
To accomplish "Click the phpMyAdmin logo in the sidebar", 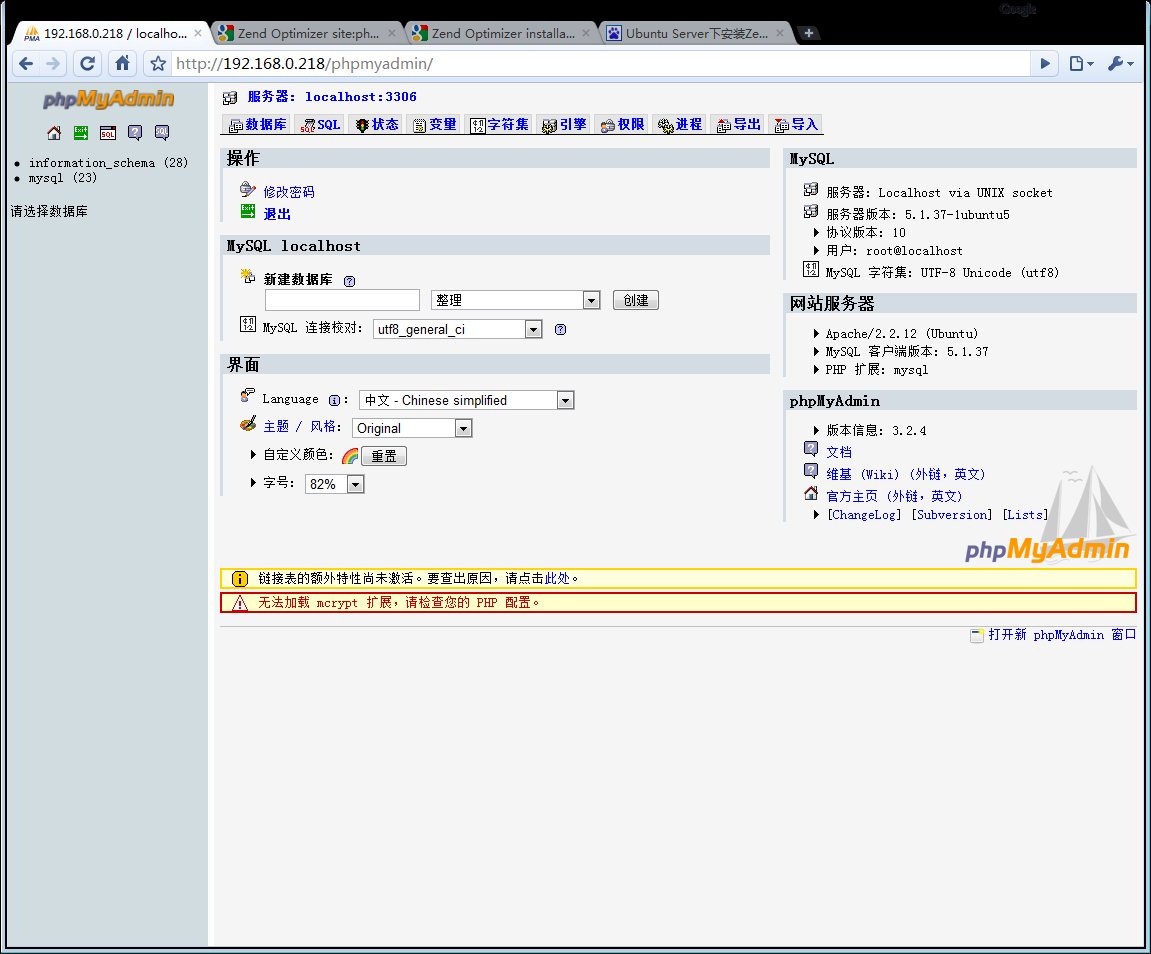I will 109,98.
